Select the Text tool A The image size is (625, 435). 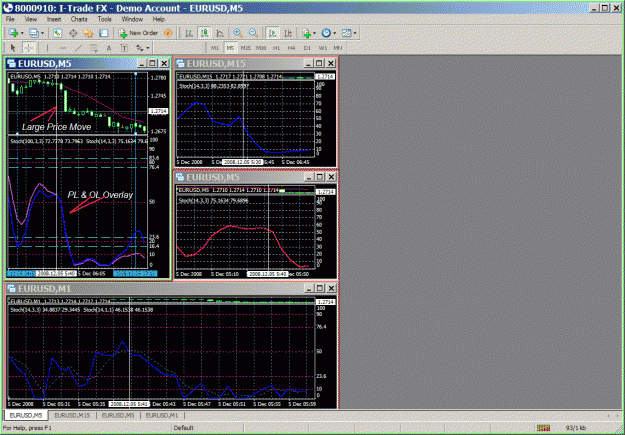109,48
